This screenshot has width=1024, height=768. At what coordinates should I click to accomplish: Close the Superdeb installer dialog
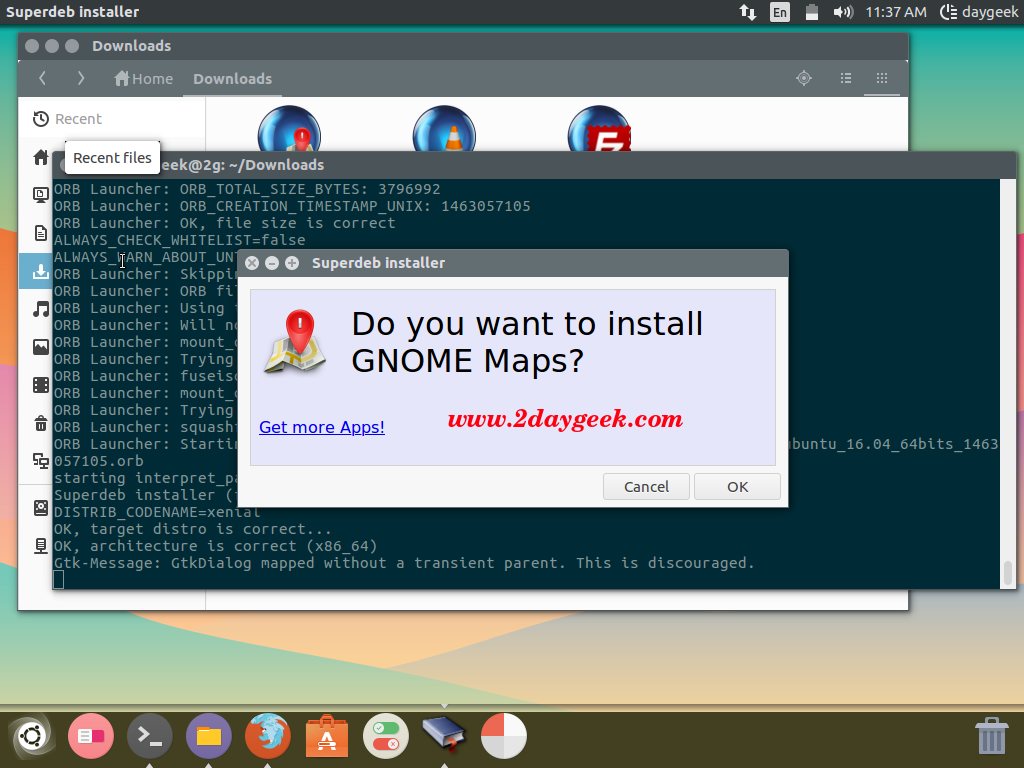click(x=252, y=263)
